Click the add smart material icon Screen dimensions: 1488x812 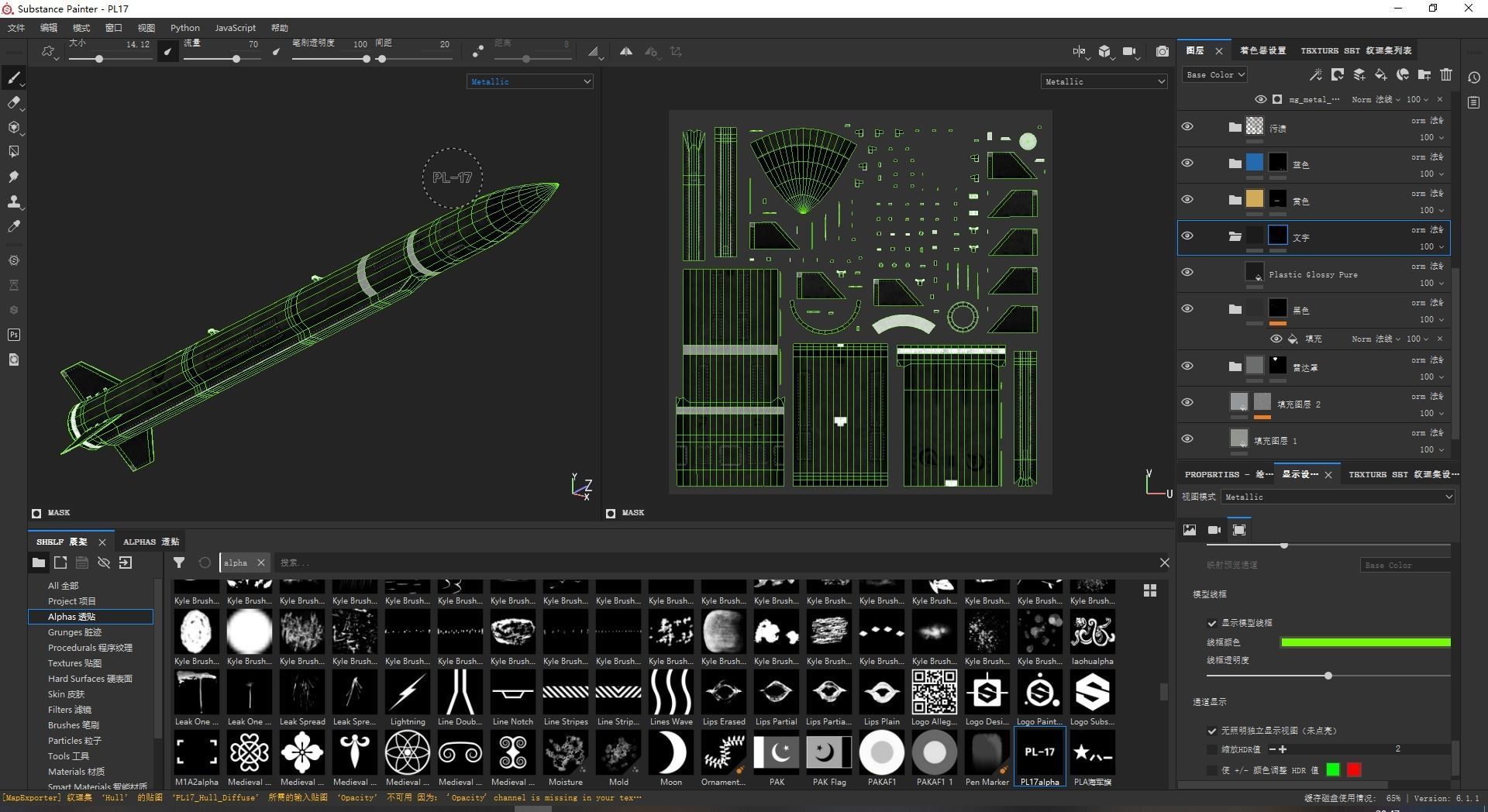tap(1402, 74)
